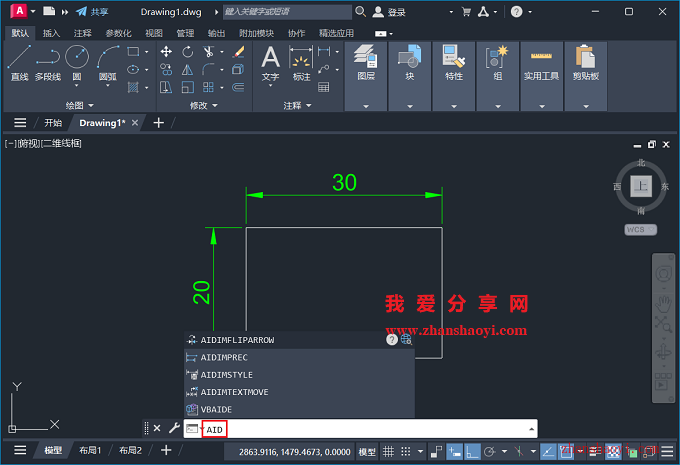Image resolution: width=680 pixels, height=465 pixels.
Task: Click the WCS coordinate system button
Action: [x=641, y=229]
